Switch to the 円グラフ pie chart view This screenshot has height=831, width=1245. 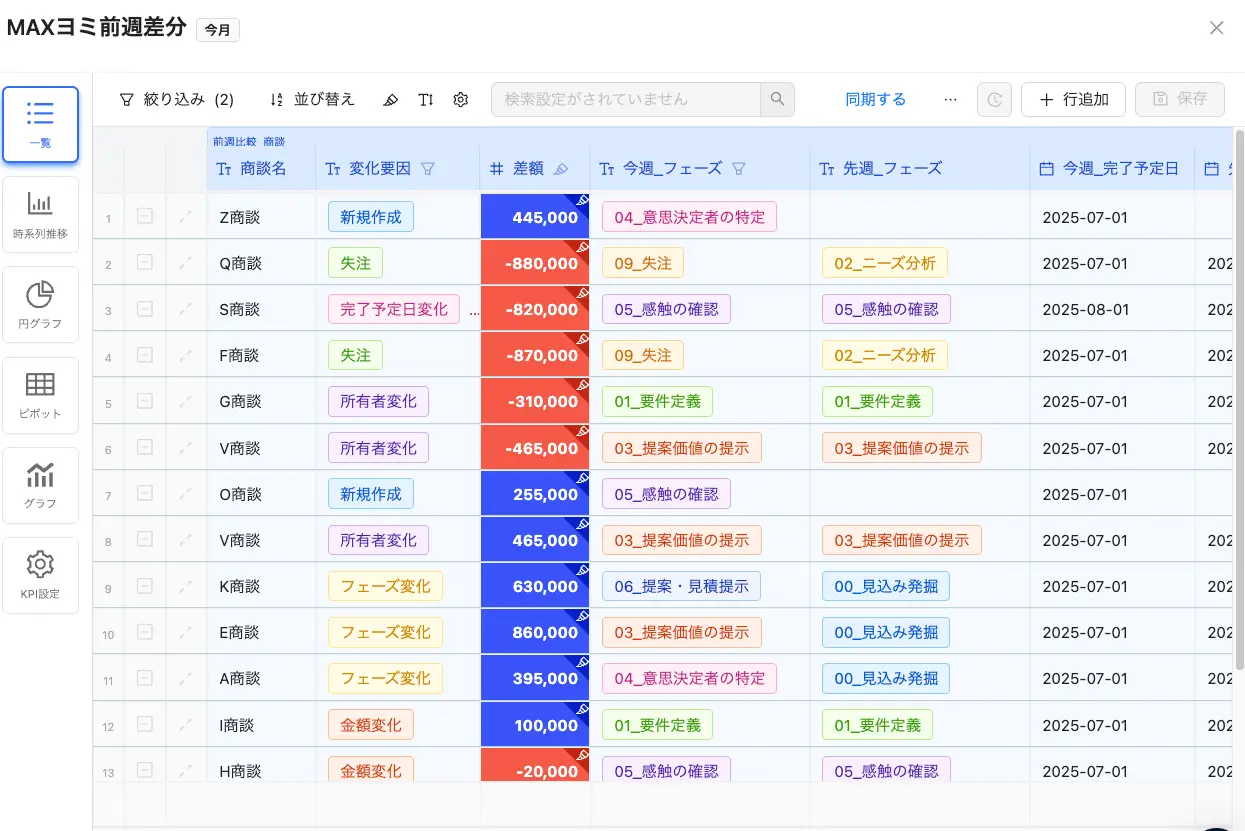pos(40,305)
